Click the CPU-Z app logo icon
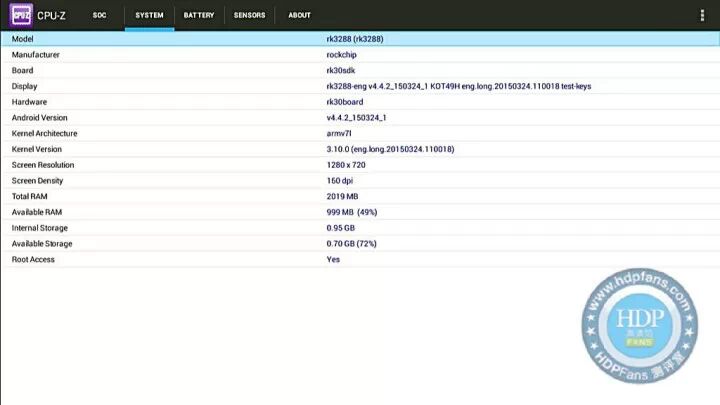The width and height of the screenshot is (720, 405). tap(21, 15)
